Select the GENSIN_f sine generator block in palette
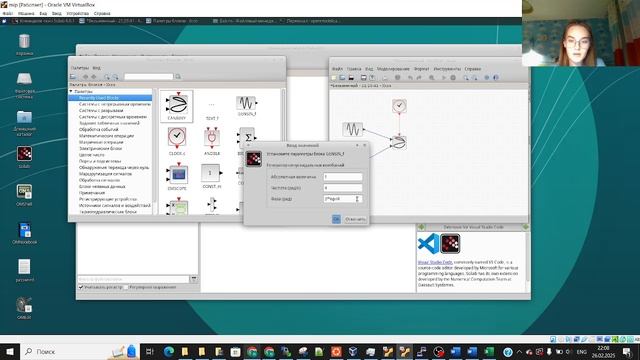This screenshot has height=360, width=640. point(247,106)
